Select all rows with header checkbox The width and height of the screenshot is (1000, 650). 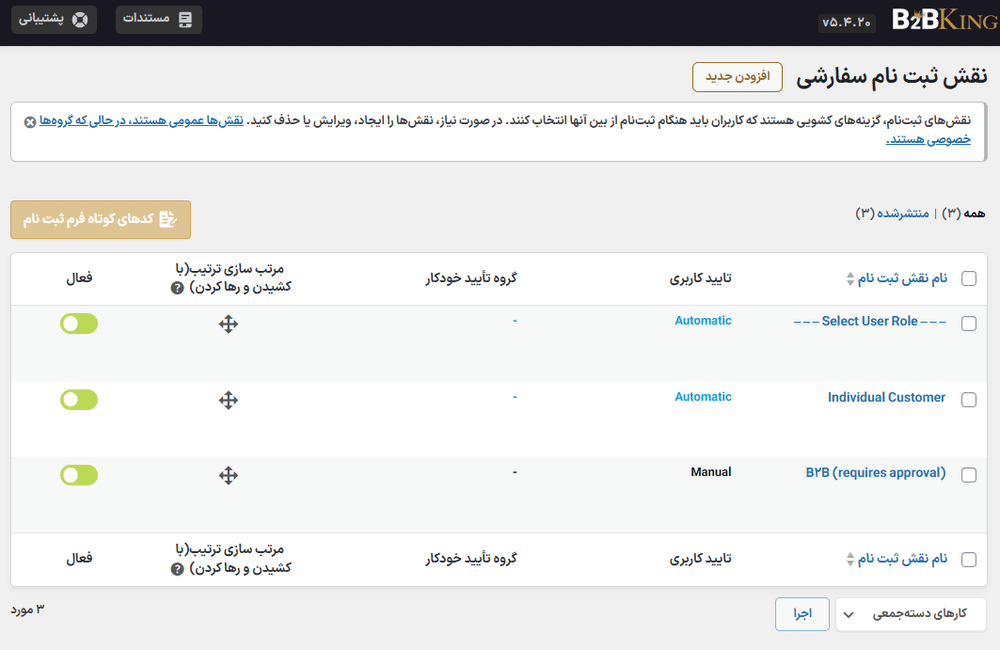[968, 279]
